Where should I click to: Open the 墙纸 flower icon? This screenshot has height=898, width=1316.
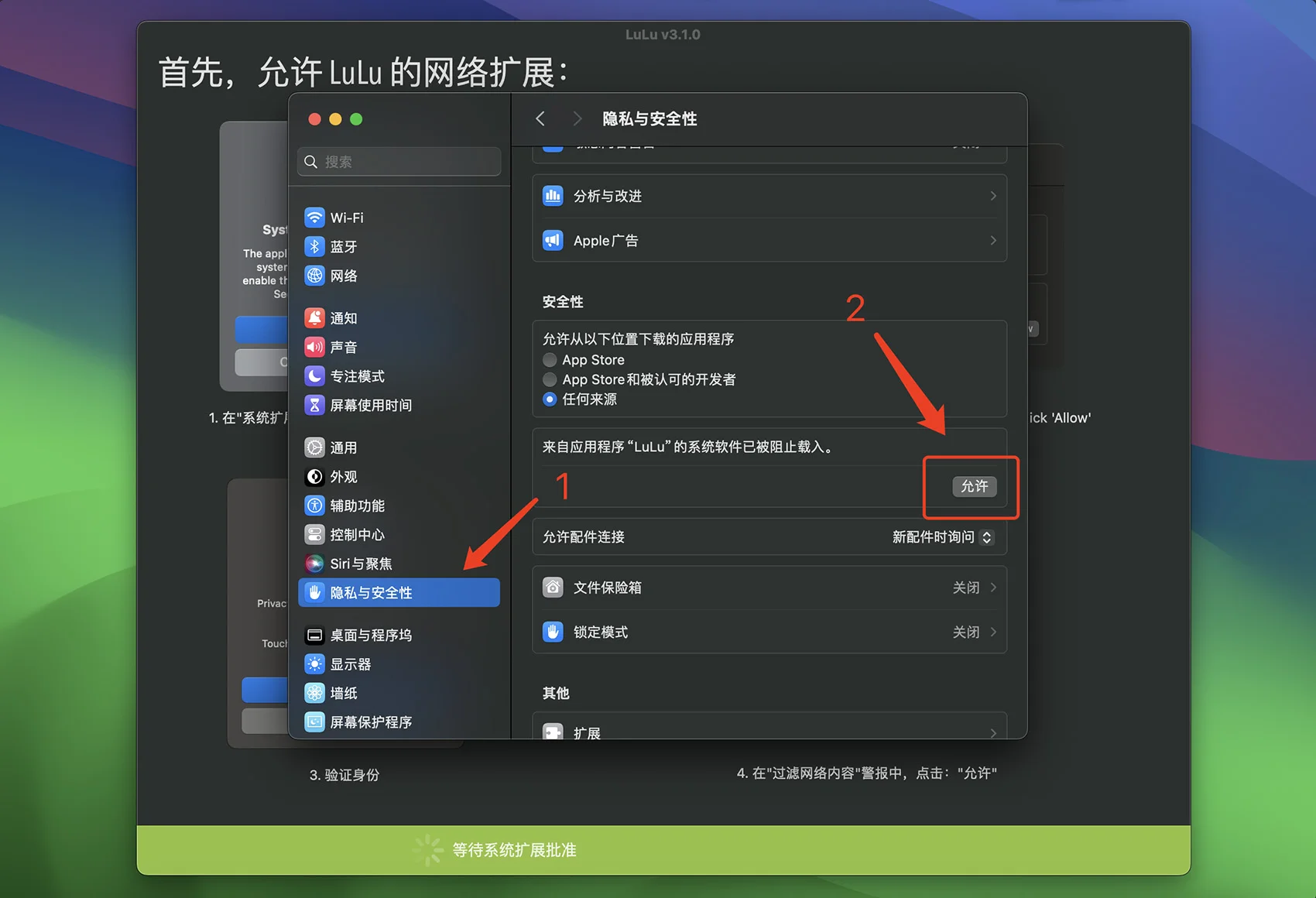314,693
